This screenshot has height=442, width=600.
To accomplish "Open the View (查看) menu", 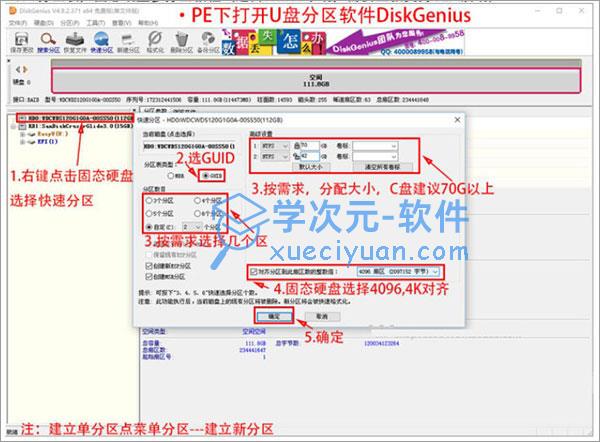I will point(122,23).
